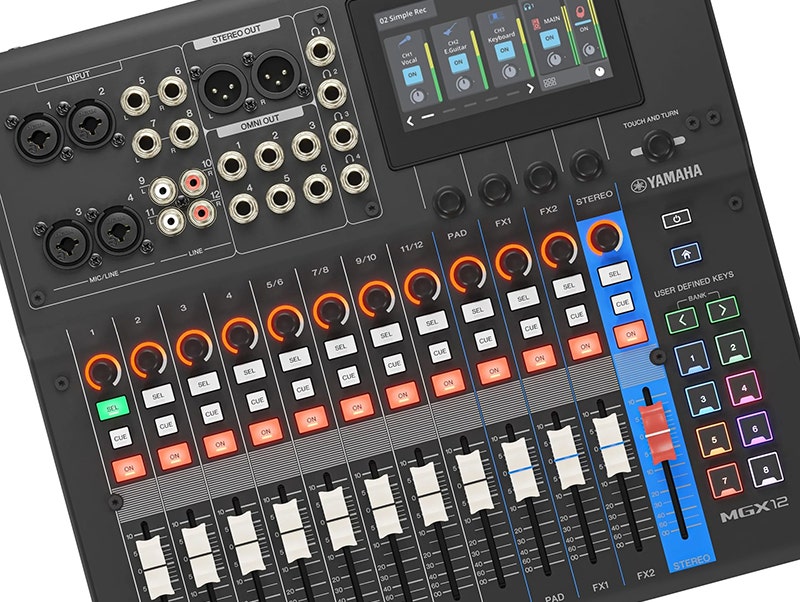The height and width of the screenshot is (602, 800).
Task: Tap the microphone icon on CH1 Vocal
Action: (x=406, y=40)
